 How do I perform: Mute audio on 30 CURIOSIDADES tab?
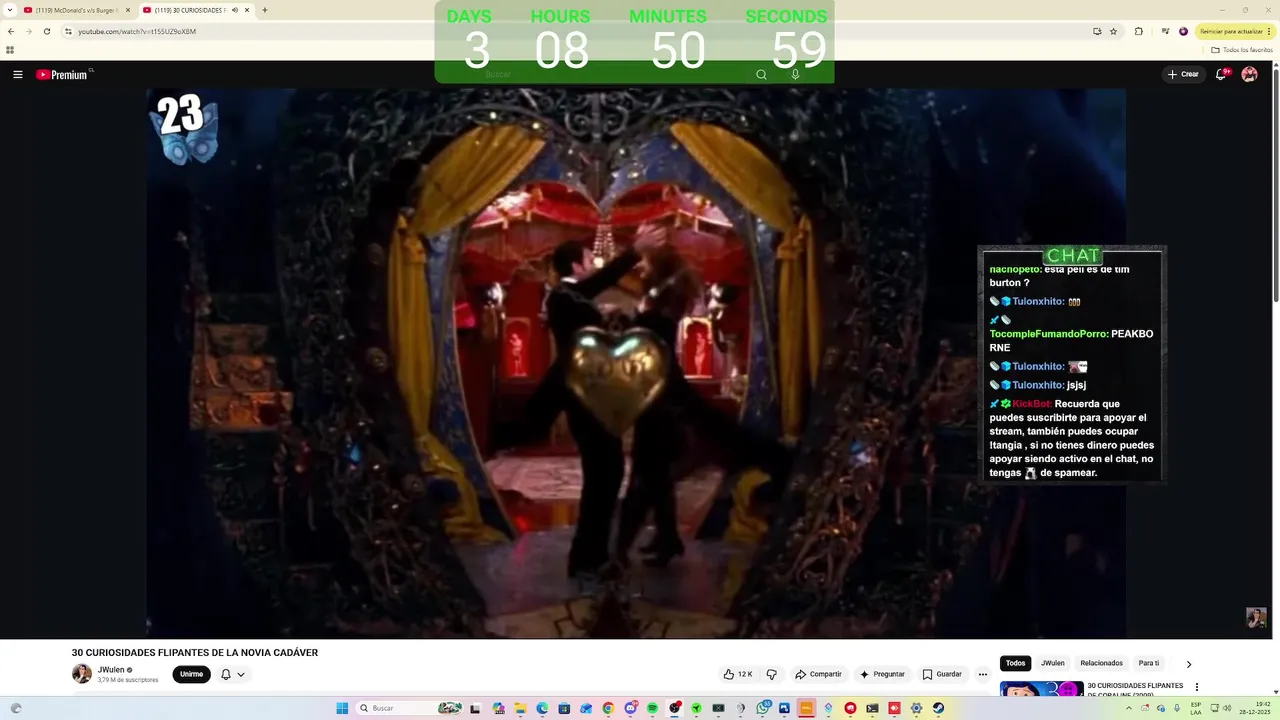tap(235, 10)
